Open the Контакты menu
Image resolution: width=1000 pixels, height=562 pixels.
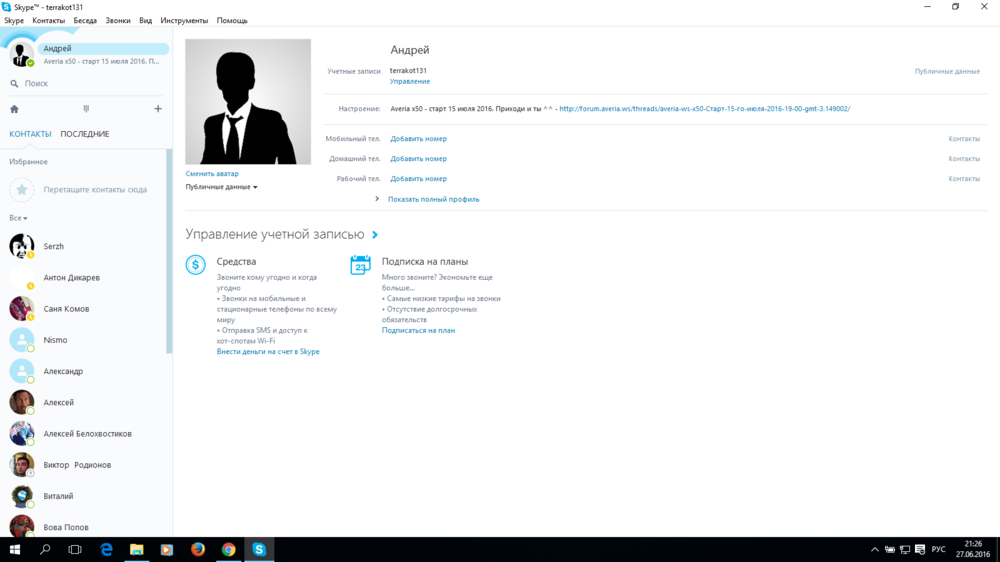(48, 20)
